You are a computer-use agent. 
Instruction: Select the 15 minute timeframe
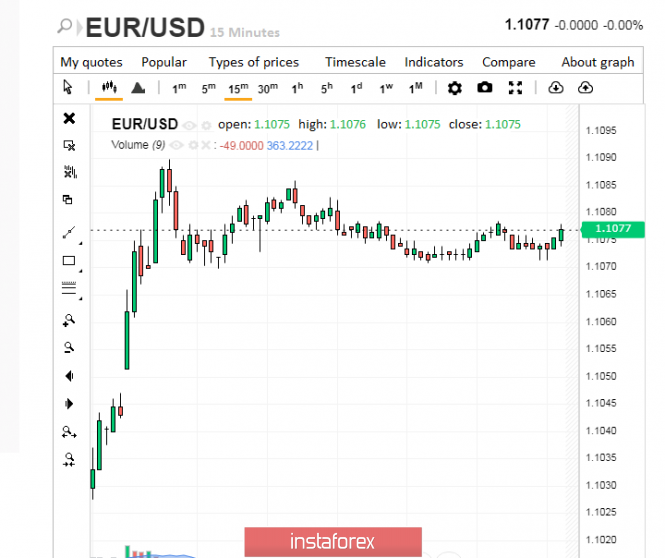[238, 89]
